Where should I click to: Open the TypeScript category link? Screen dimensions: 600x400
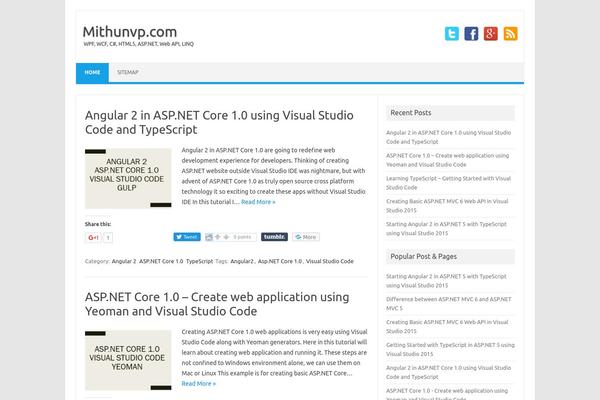(199, 261)
